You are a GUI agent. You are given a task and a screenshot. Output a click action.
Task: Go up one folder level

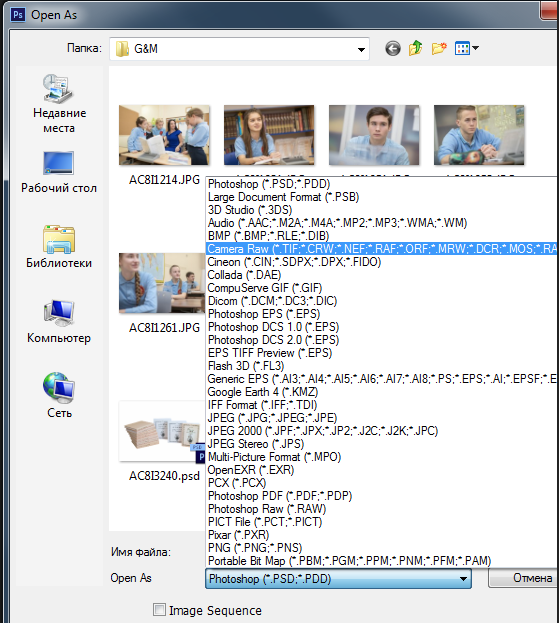click(x=415, y=48)
